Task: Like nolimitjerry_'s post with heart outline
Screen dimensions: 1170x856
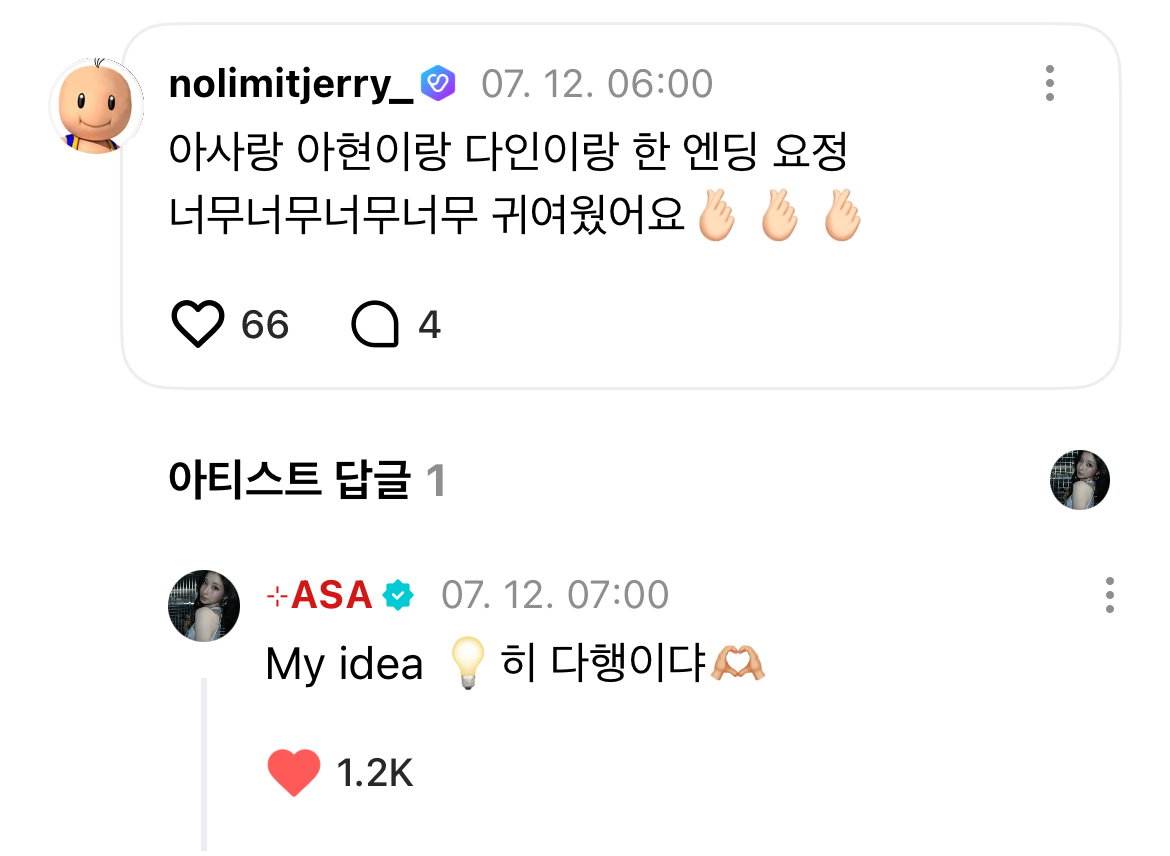Action: coord(198,324)
